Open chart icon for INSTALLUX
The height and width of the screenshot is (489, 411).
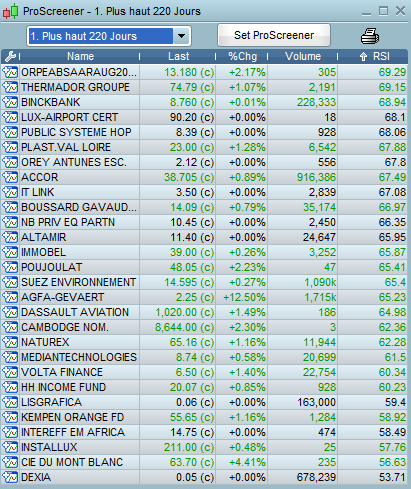coord(10,447)
